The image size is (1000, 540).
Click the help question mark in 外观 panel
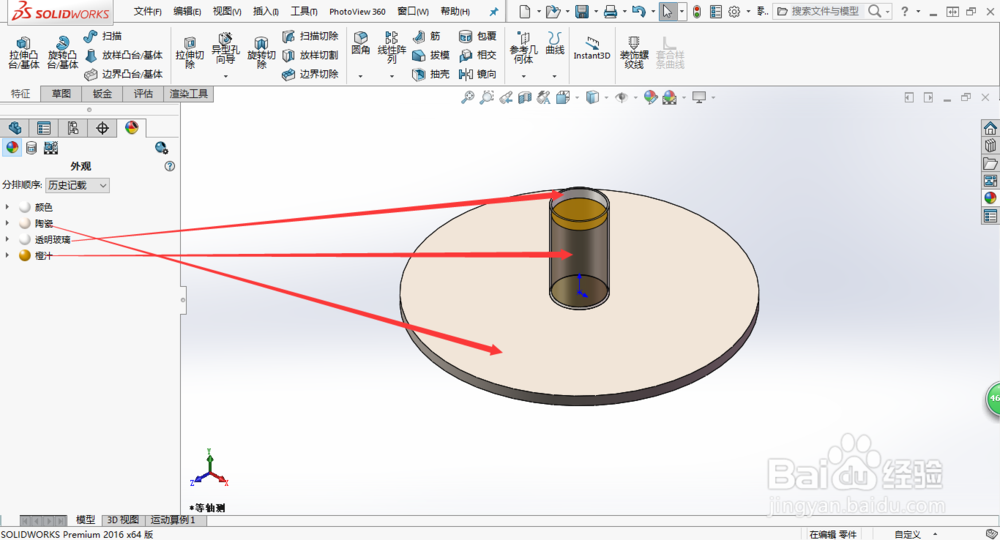(x=170, y=166)
